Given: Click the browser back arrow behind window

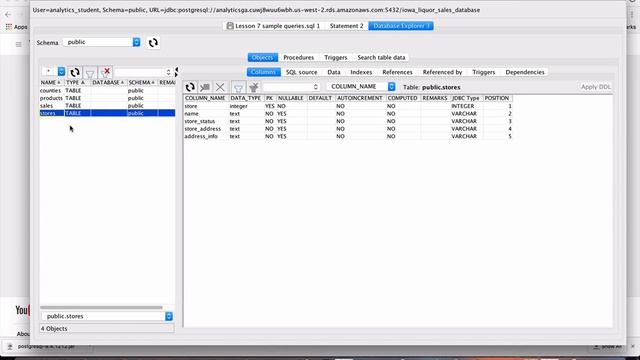Looking at the screenshot, I should tap(8, 14).
